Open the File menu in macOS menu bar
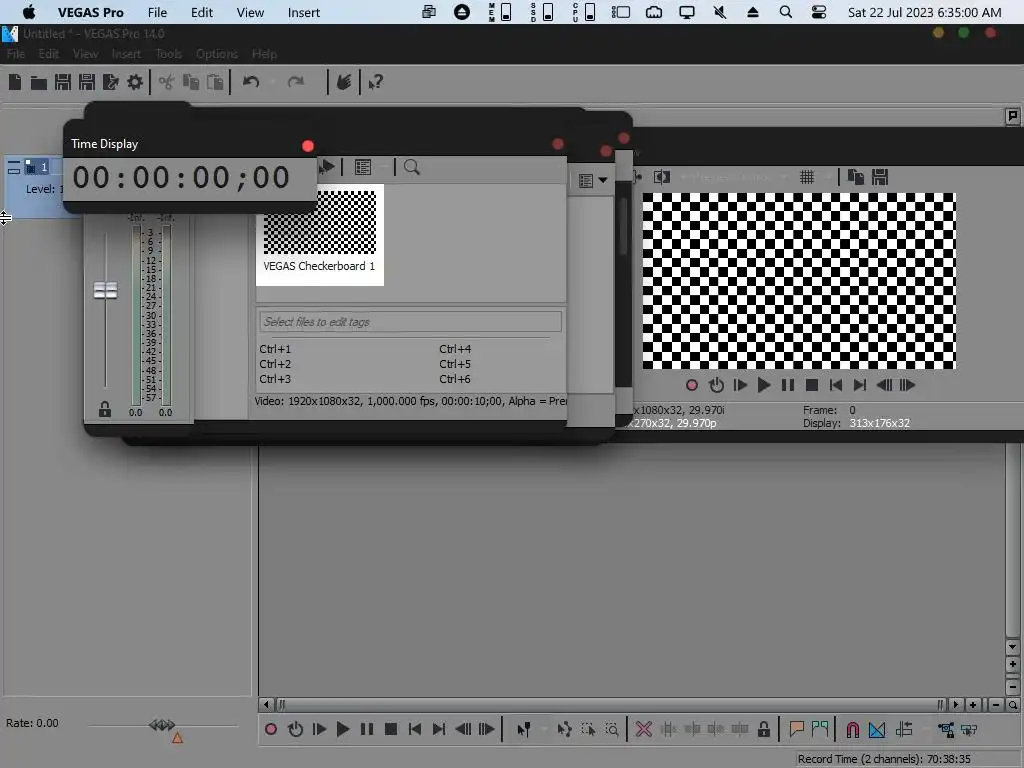Screen dimensions: 1024x768 click(157, 12)
